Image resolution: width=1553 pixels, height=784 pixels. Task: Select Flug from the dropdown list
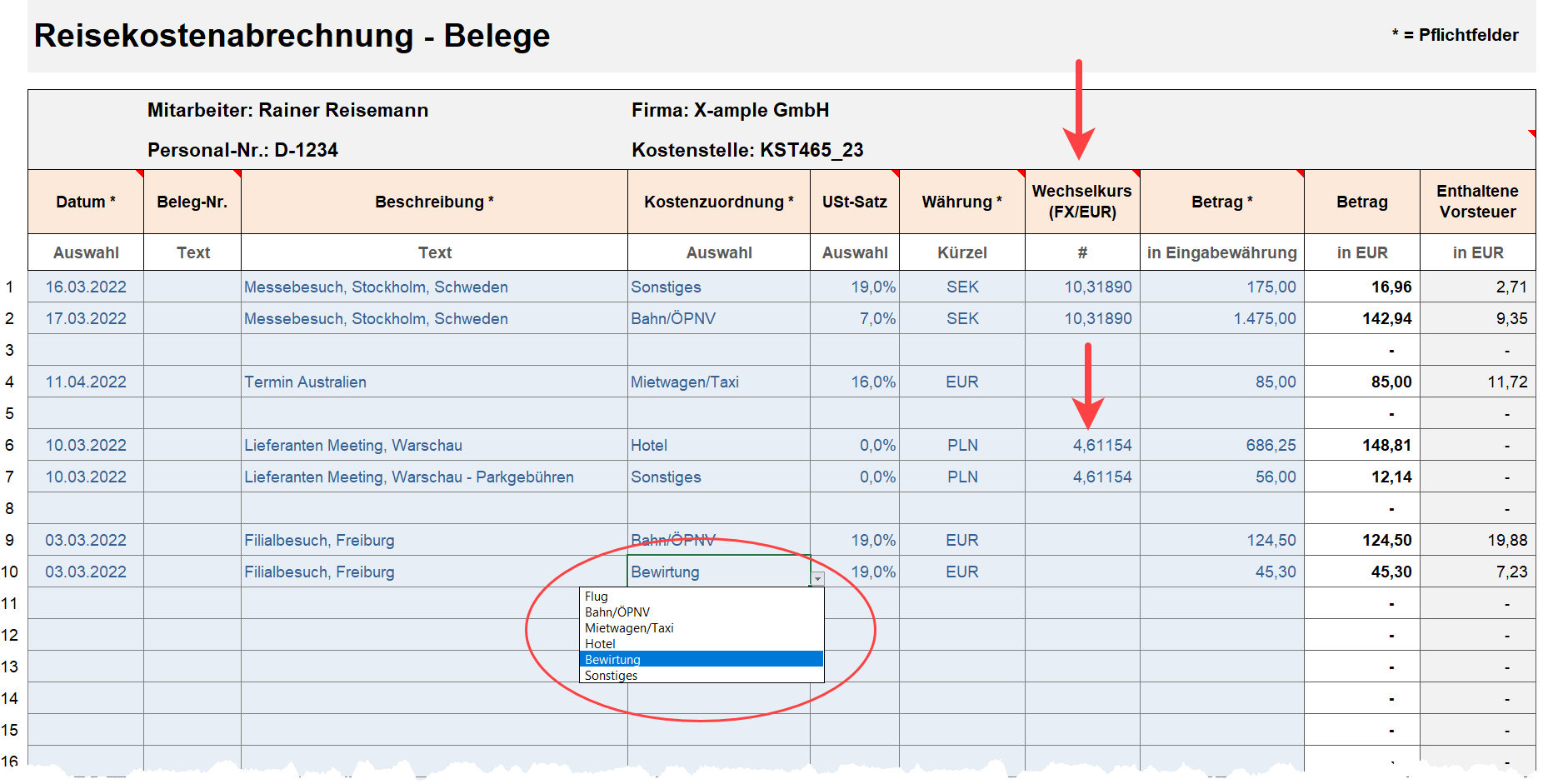point(597,597)
